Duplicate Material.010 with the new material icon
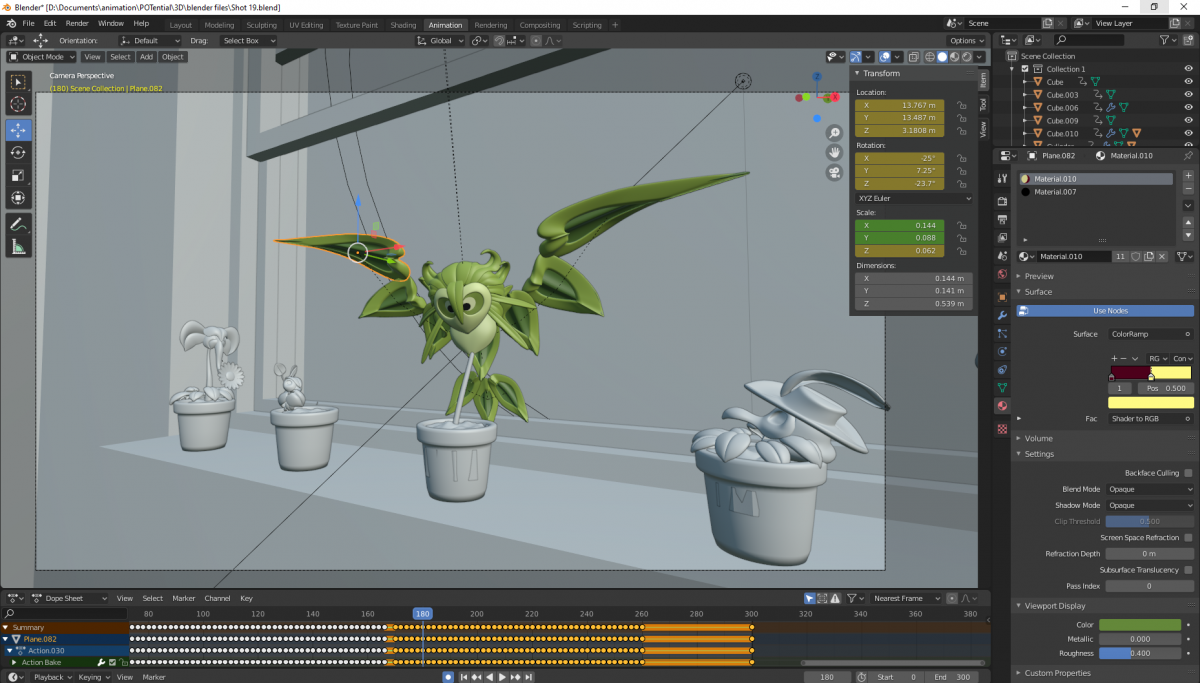Screen dimensions: 1200x683 (x=1149, y=257)
